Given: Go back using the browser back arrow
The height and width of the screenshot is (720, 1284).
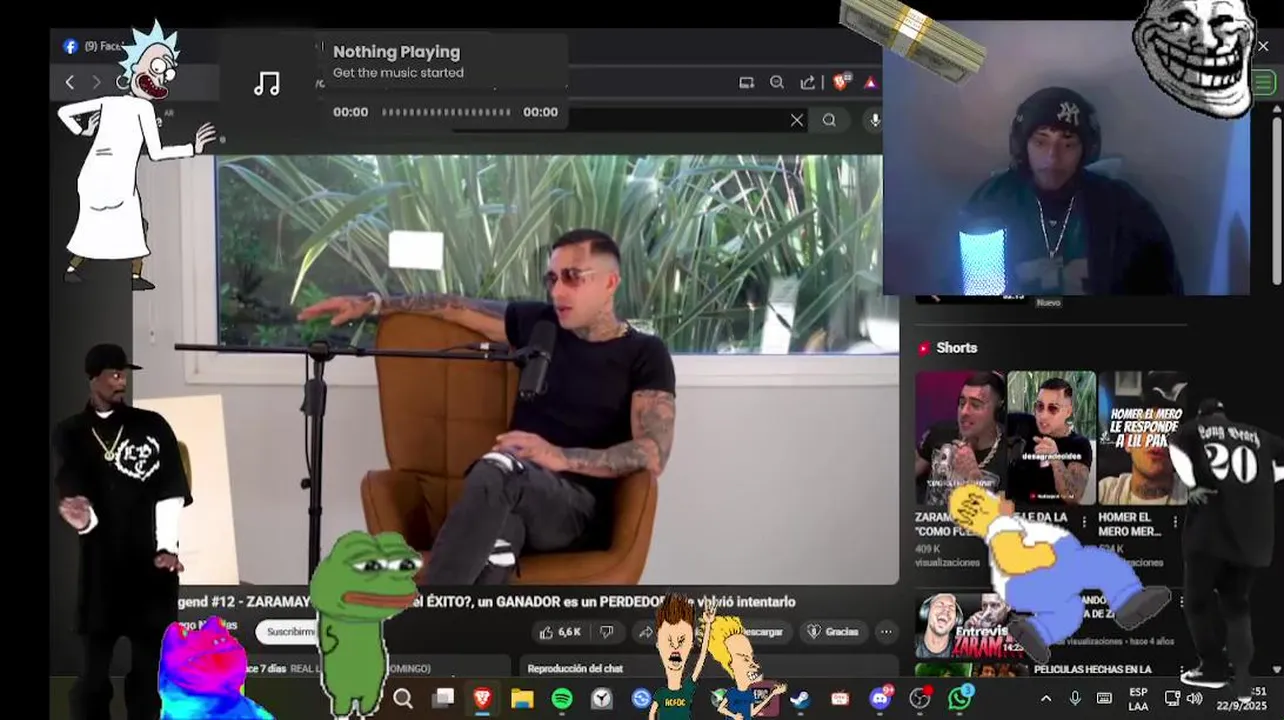Looking at the screenshot, I should (x=69, y=82).
